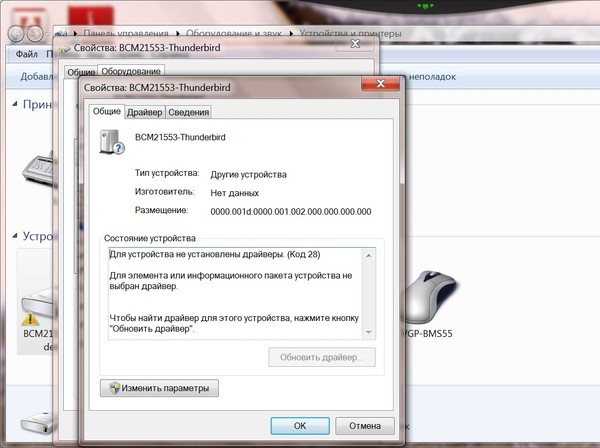This screenshot has width=600, height=448.
Task: Click scroll up arrow in device status box
Action: (368, 255)
